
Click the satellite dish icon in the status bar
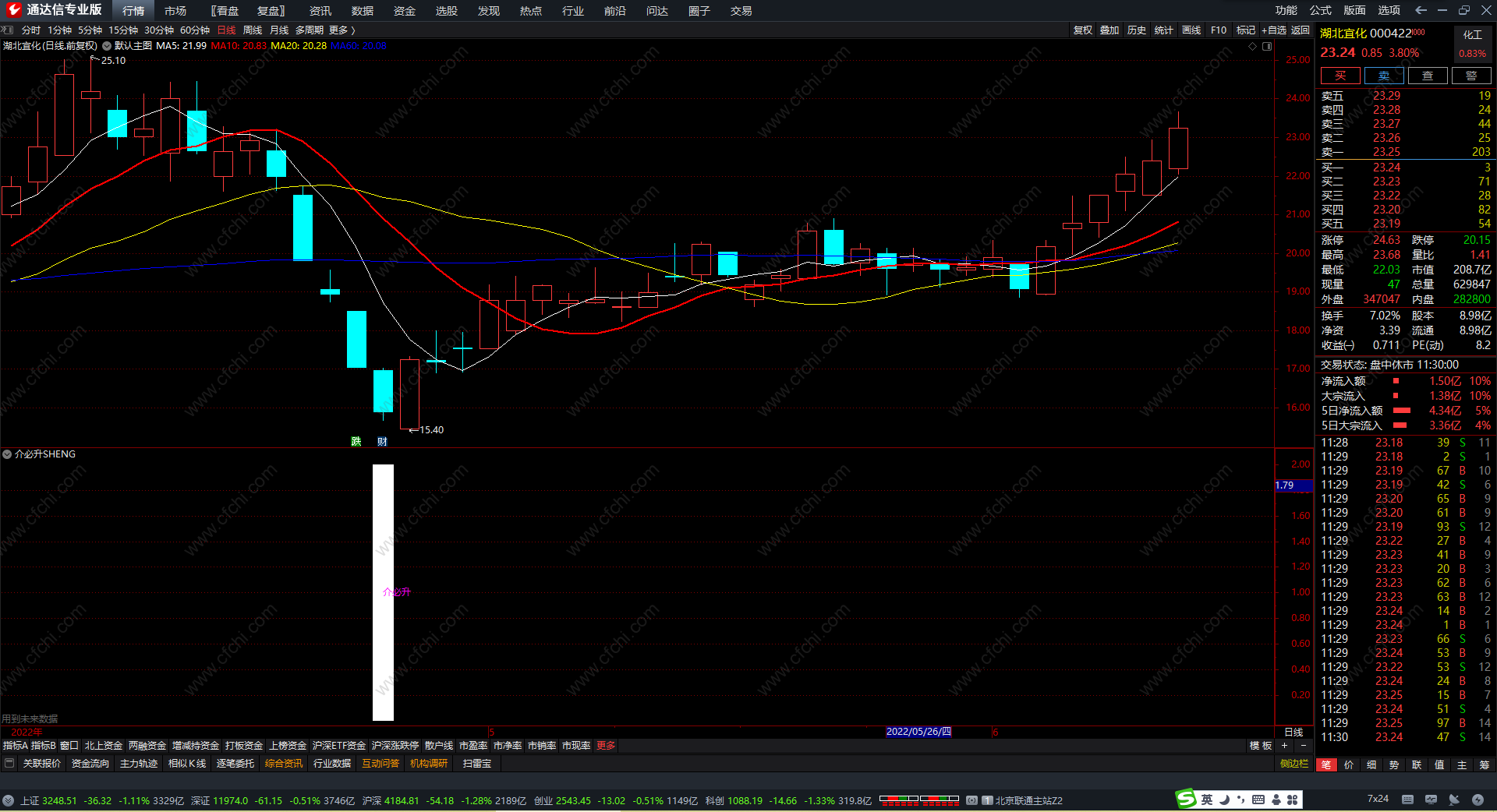point(1454,800)
